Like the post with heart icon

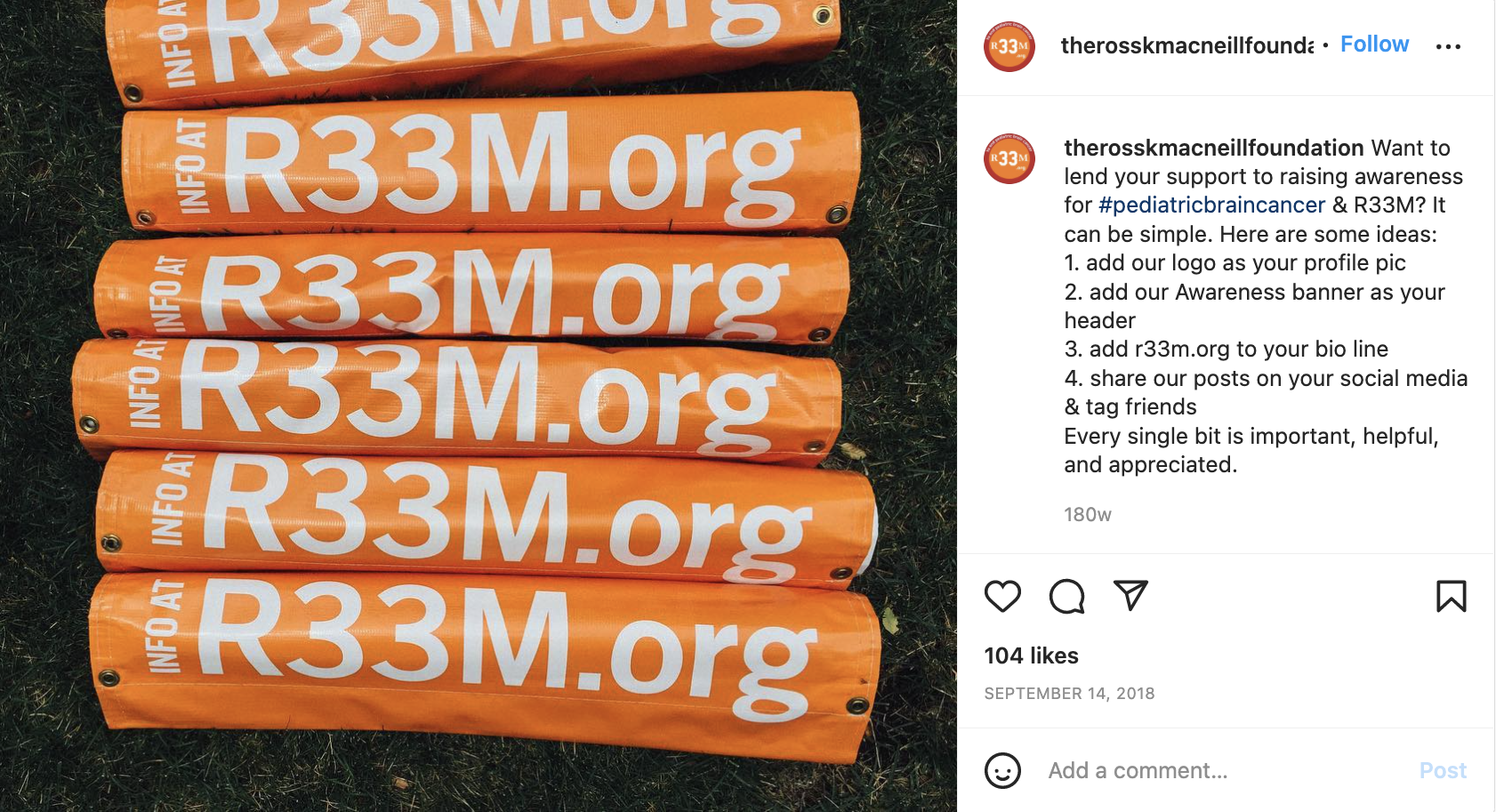(x=1002, y=596)
